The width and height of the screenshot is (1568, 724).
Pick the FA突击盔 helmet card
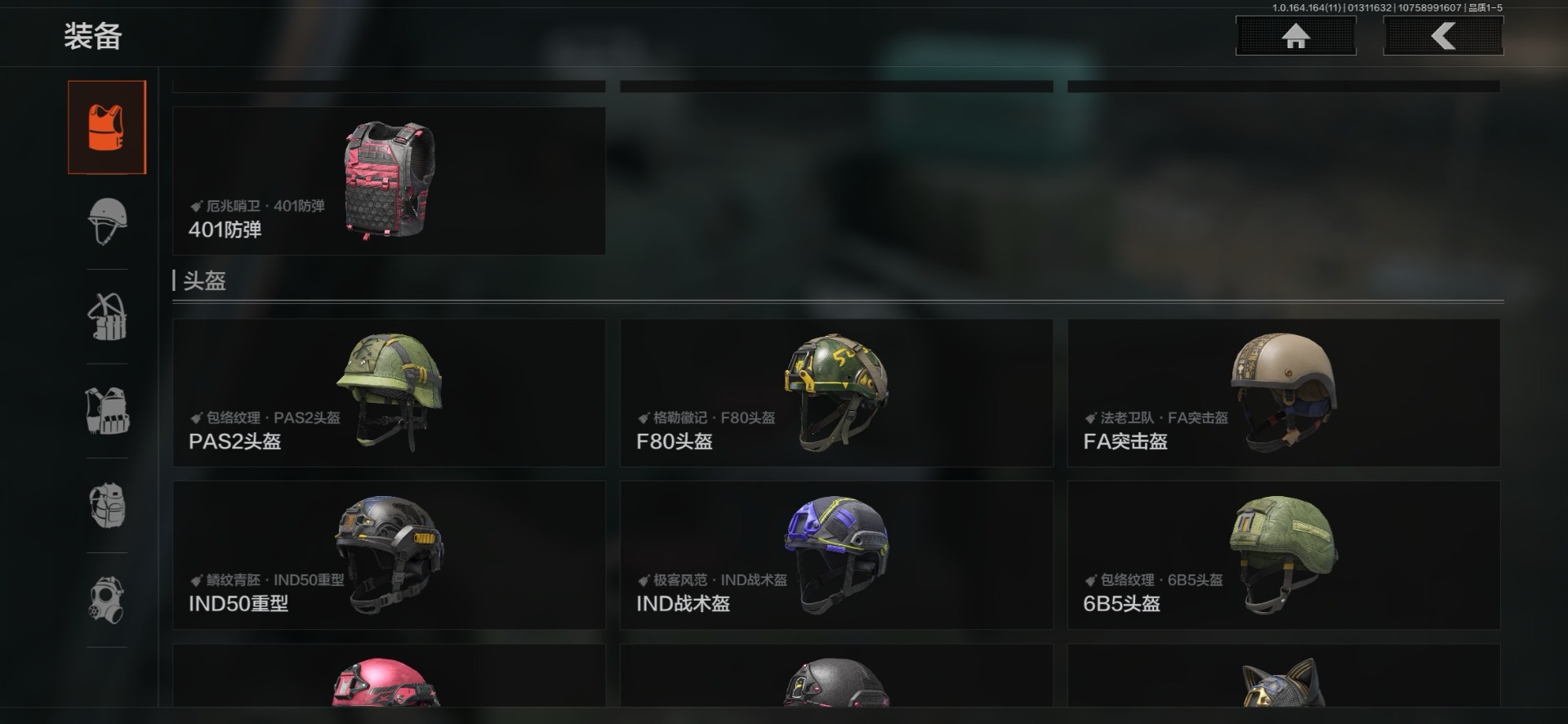pyautogui.click(x=1284, y=393)
